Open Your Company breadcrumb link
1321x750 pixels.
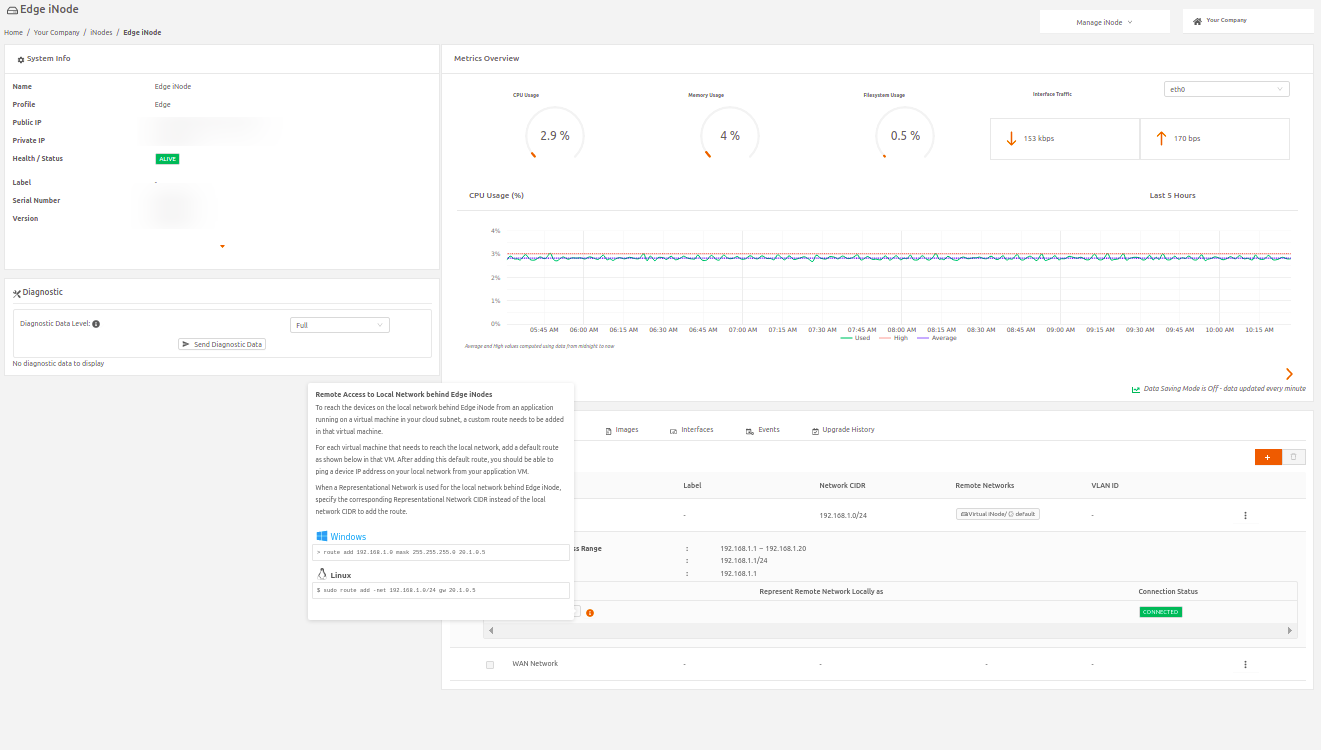tap(57, 33)
